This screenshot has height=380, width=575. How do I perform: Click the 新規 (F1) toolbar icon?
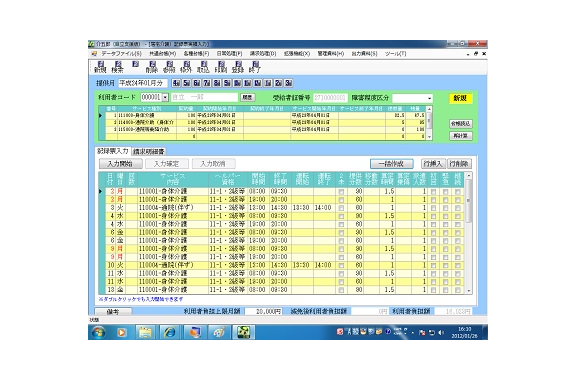[x=100, y=67]
